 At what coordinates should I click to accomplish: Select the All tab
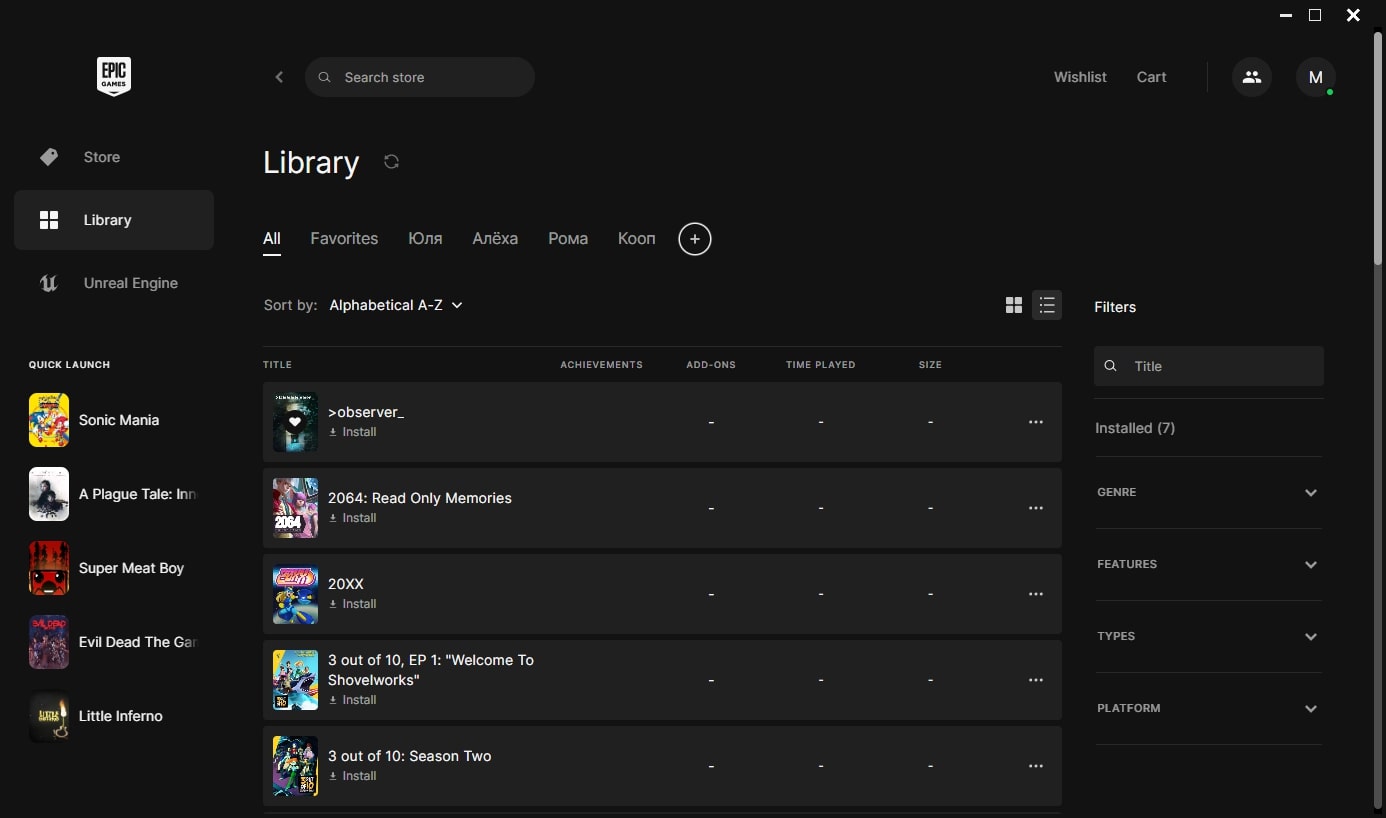click(x=272, y=239)
